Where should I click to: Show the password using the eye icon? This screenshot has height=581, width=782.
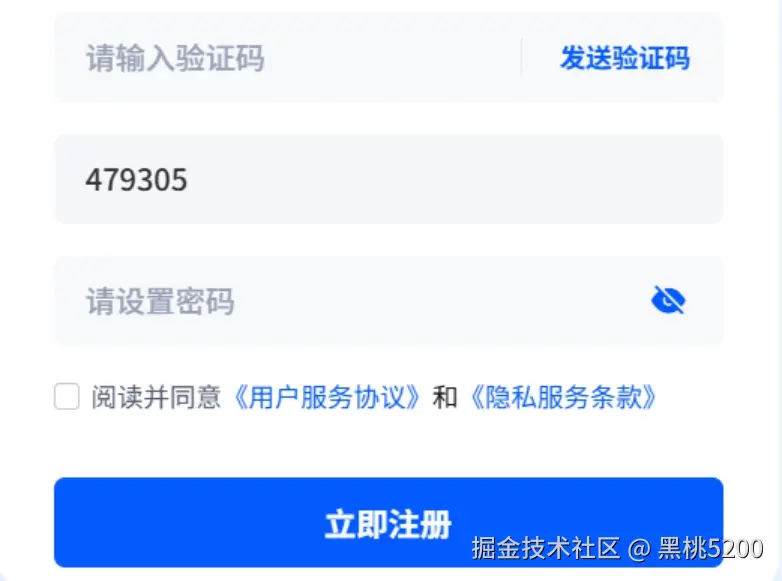click(x=668, y=300)
